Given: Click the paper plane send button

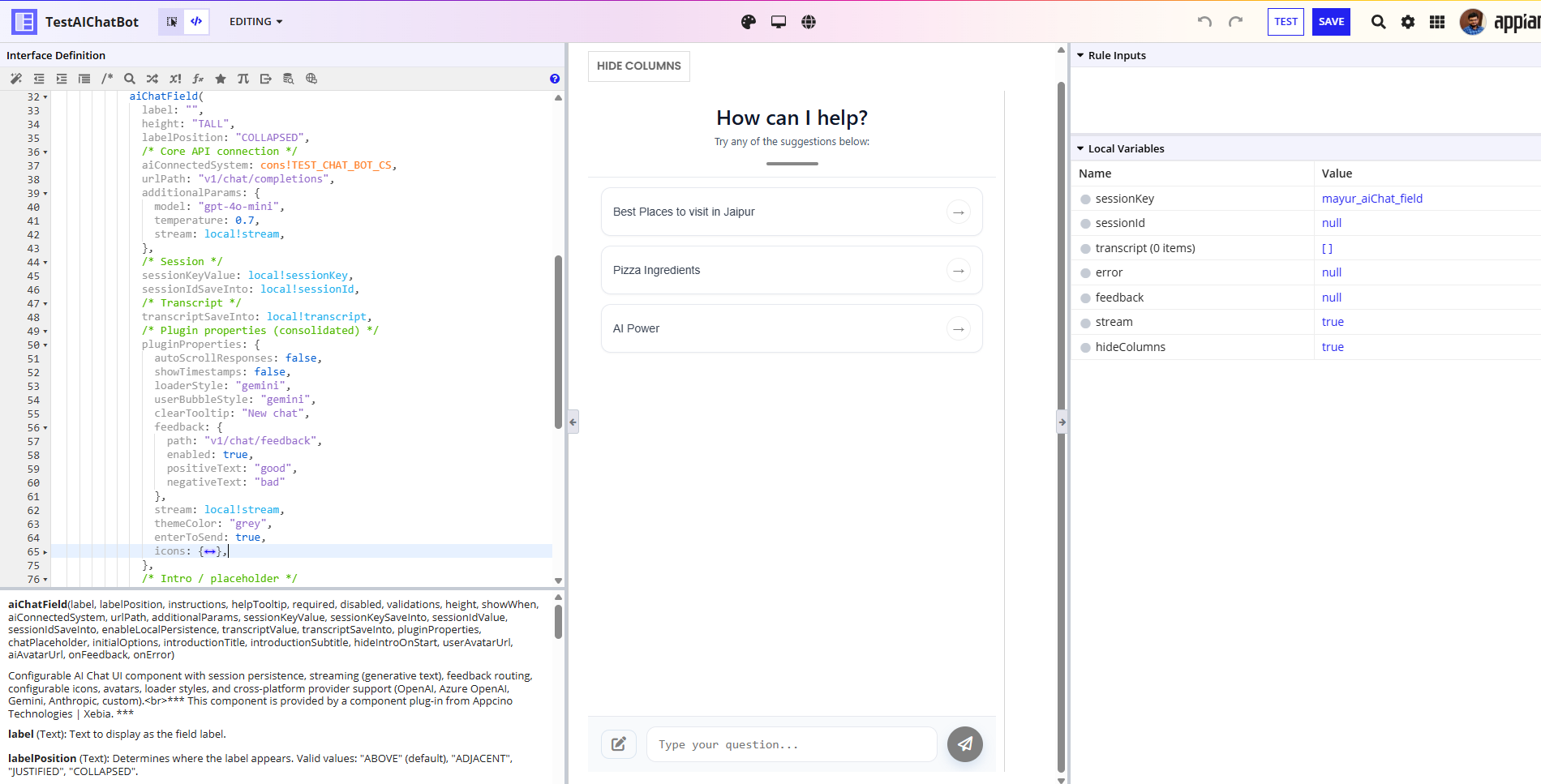Looking at the screenshot, I should (964, 744).
